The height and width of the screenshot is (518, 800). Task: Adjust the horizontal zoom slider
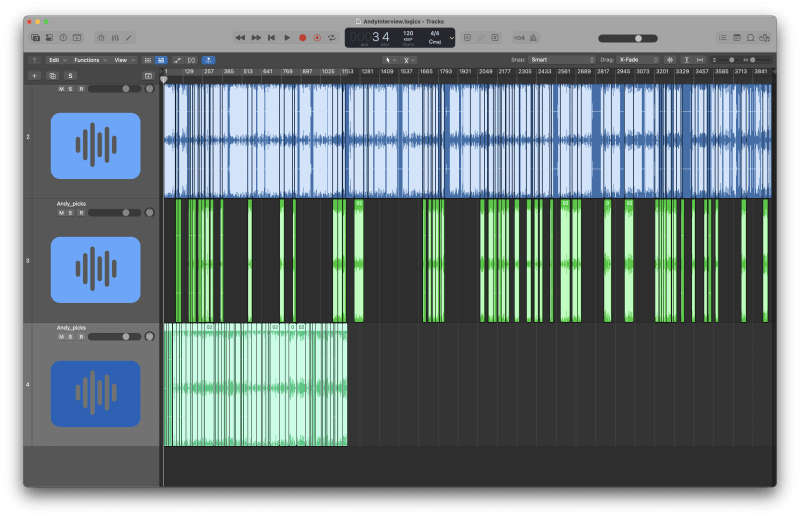coord(758,60)
